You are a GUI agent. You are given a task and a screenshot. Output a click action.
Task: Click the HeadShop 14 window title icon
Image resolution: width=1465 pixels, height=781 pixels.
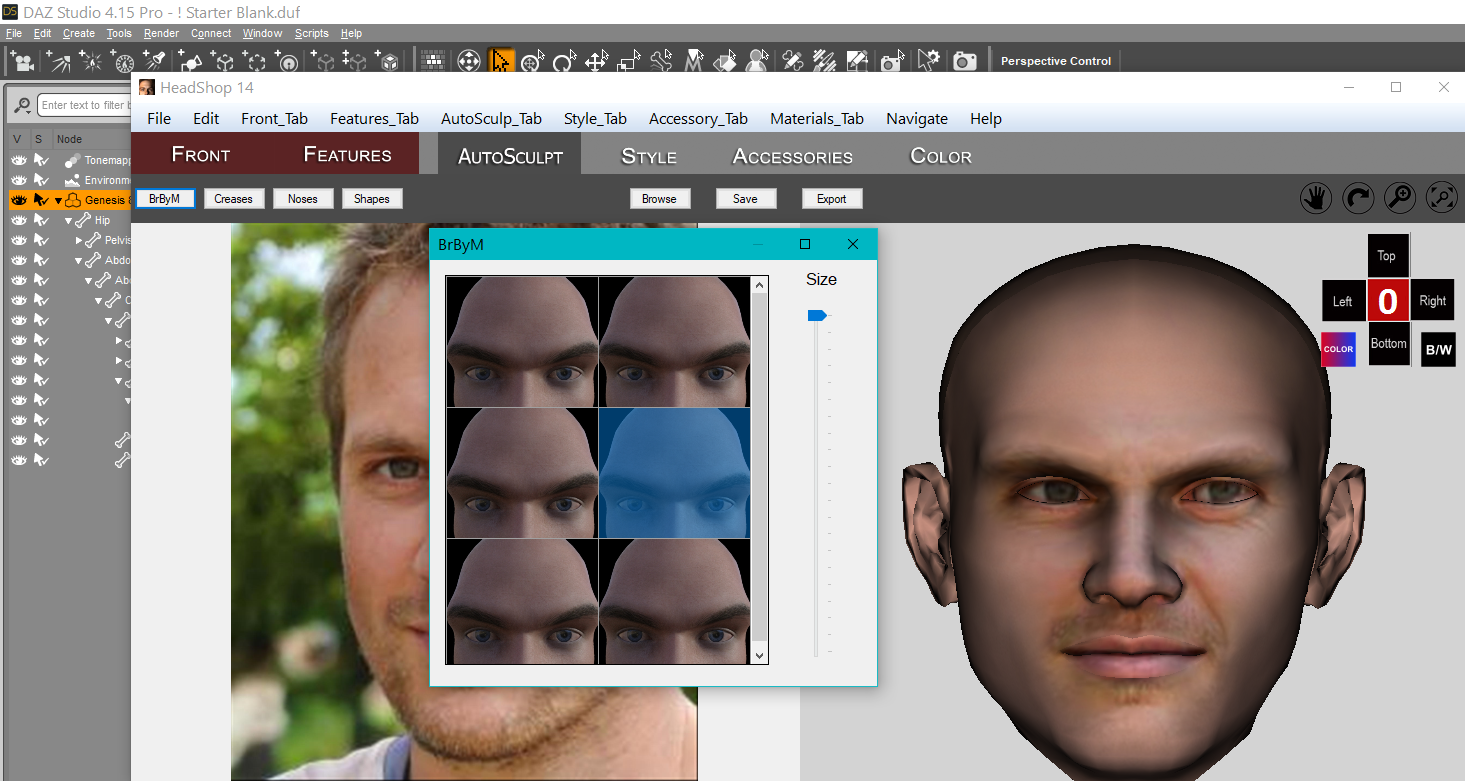tap(147, 87)
